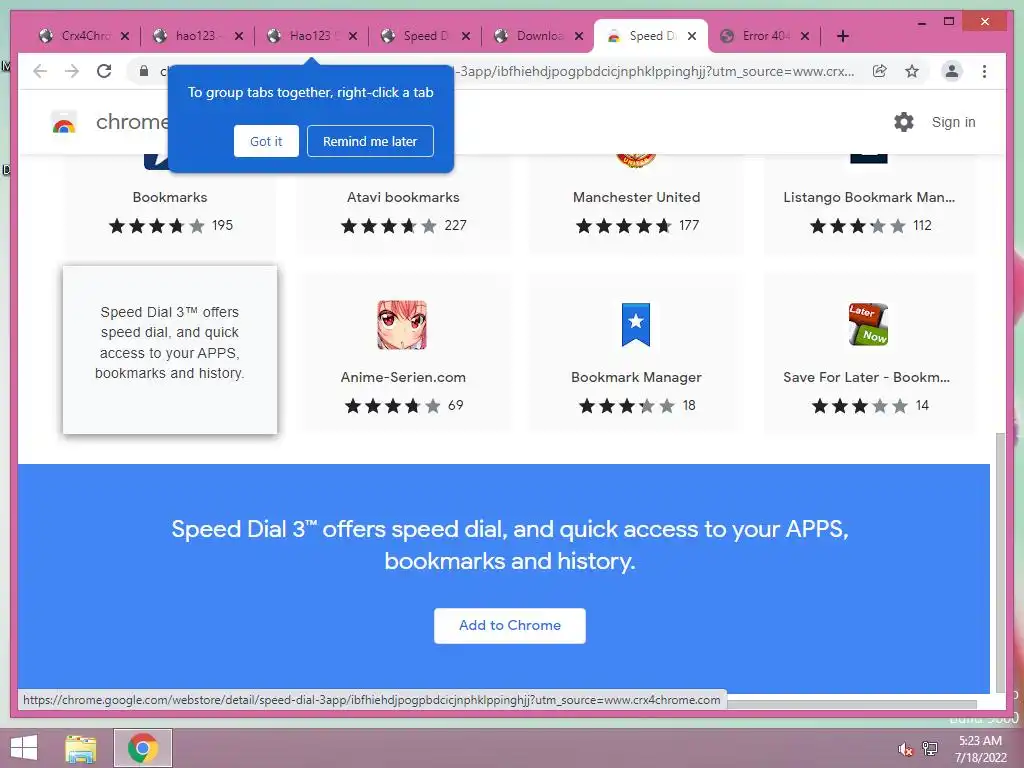
Task: Open the Manchester United extension card
Action: tap(636, 204)
